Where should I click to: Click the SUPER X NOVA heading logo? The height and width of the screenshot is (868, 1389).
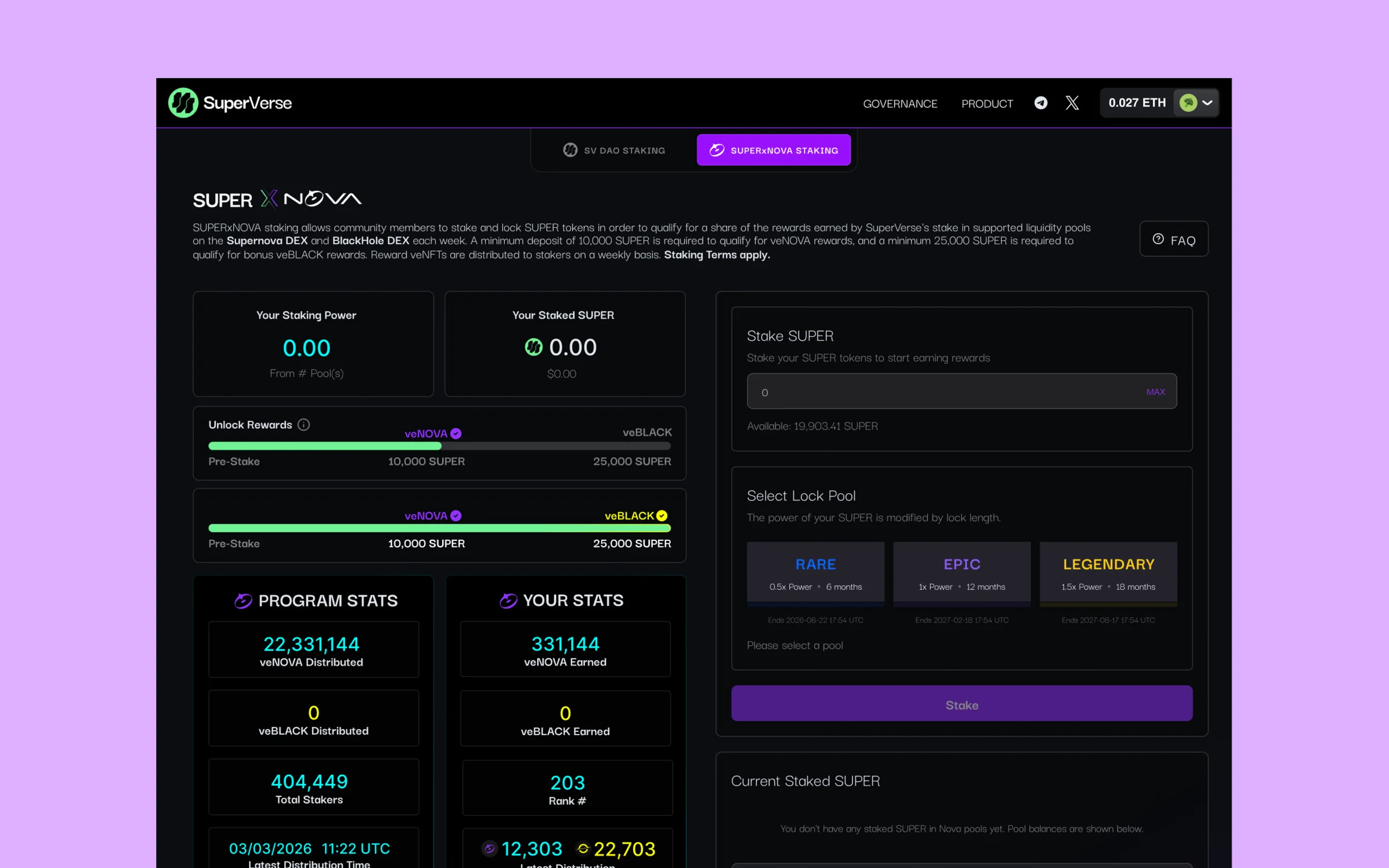click(x=277, y=199)
